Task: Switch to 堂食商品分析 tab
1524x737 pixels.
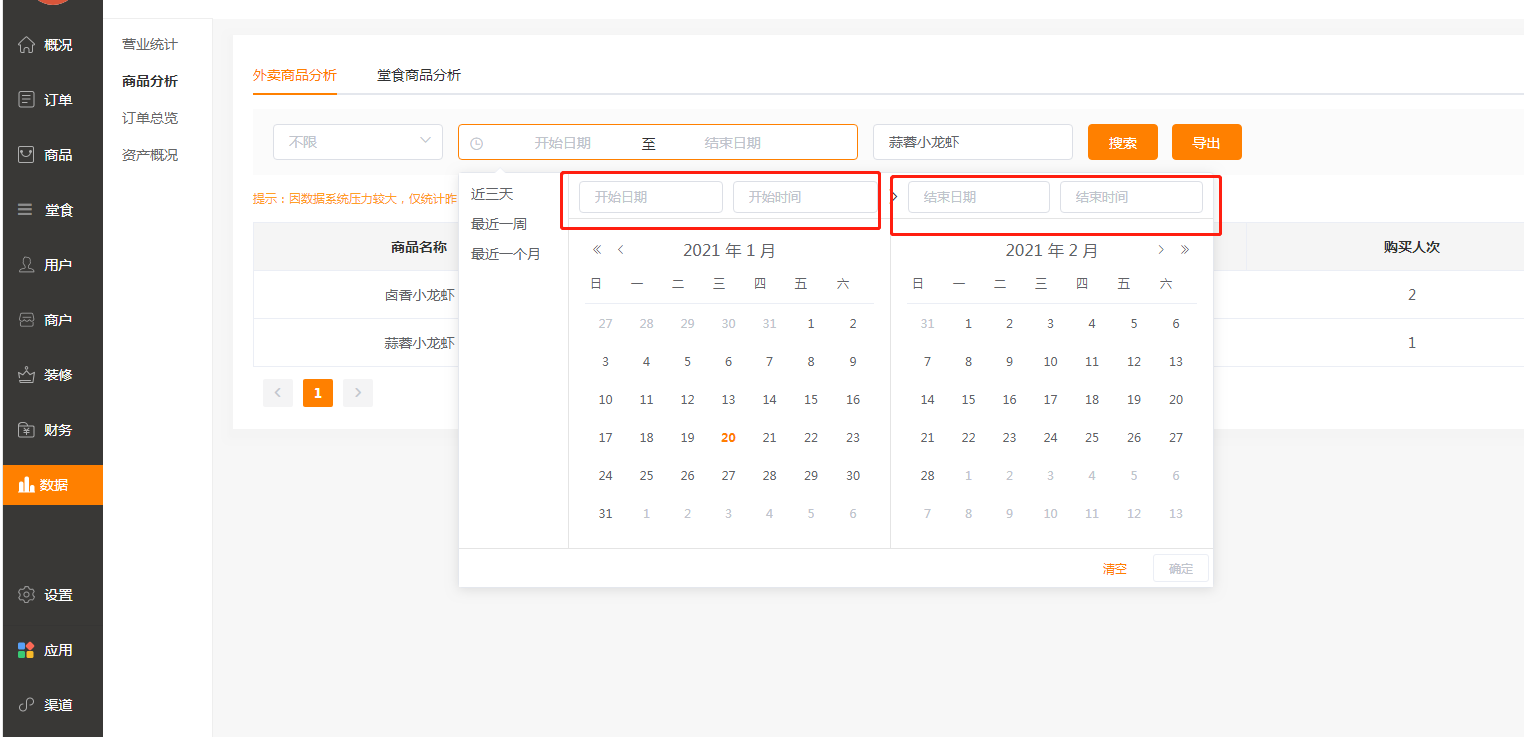Action: pyautogui.click(x=419, y=75)
